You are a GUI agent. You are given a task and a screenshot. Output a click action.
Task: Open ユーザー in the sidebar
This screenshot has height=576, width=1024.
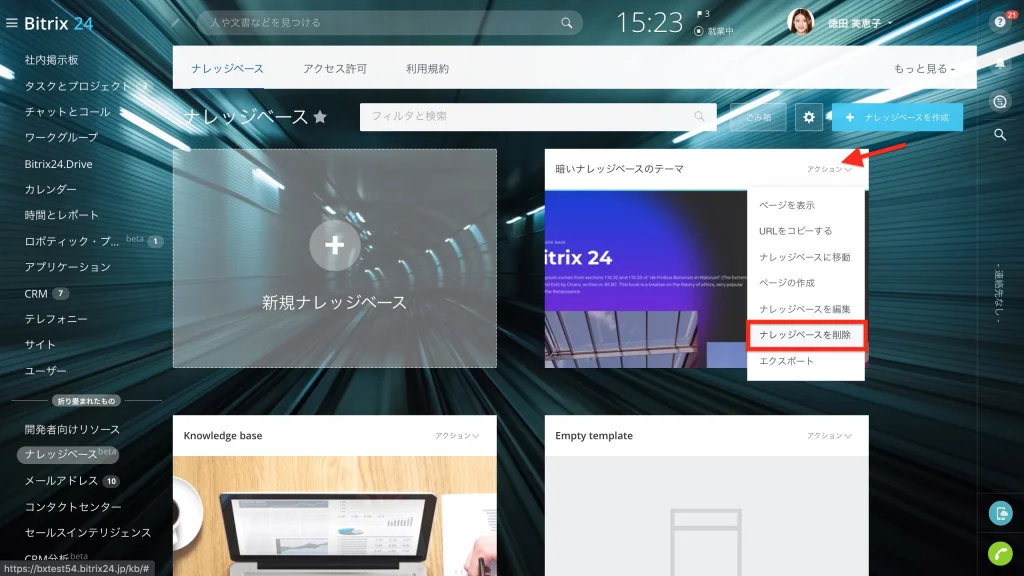point(45,371)
